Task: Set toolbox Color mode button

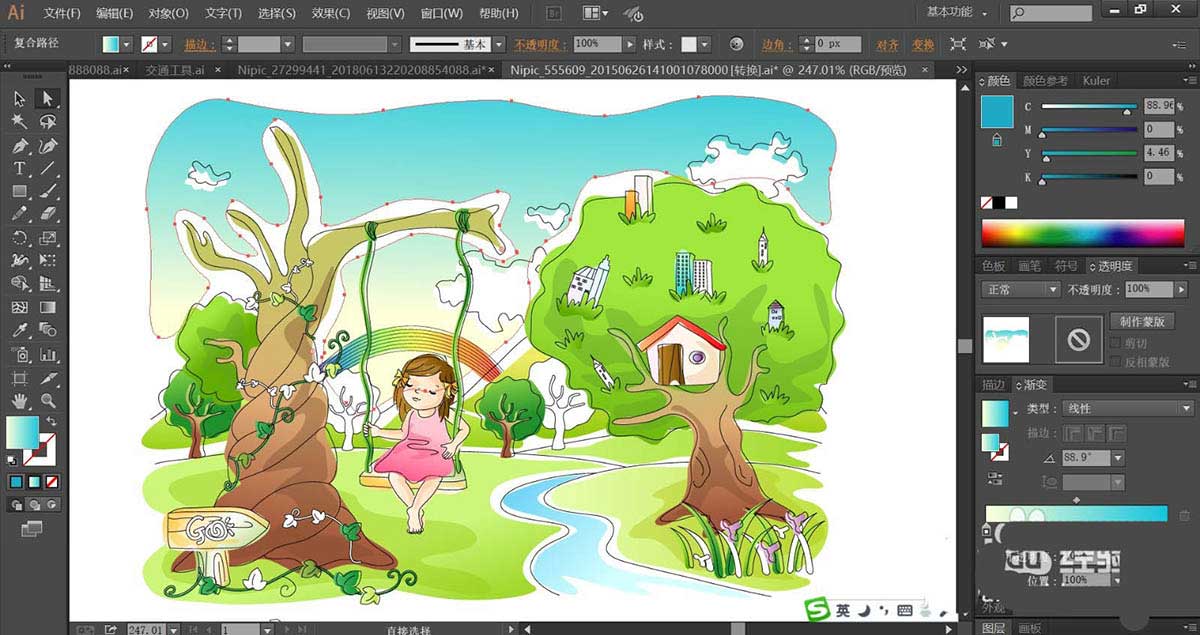Action: [x=16, y=481]
